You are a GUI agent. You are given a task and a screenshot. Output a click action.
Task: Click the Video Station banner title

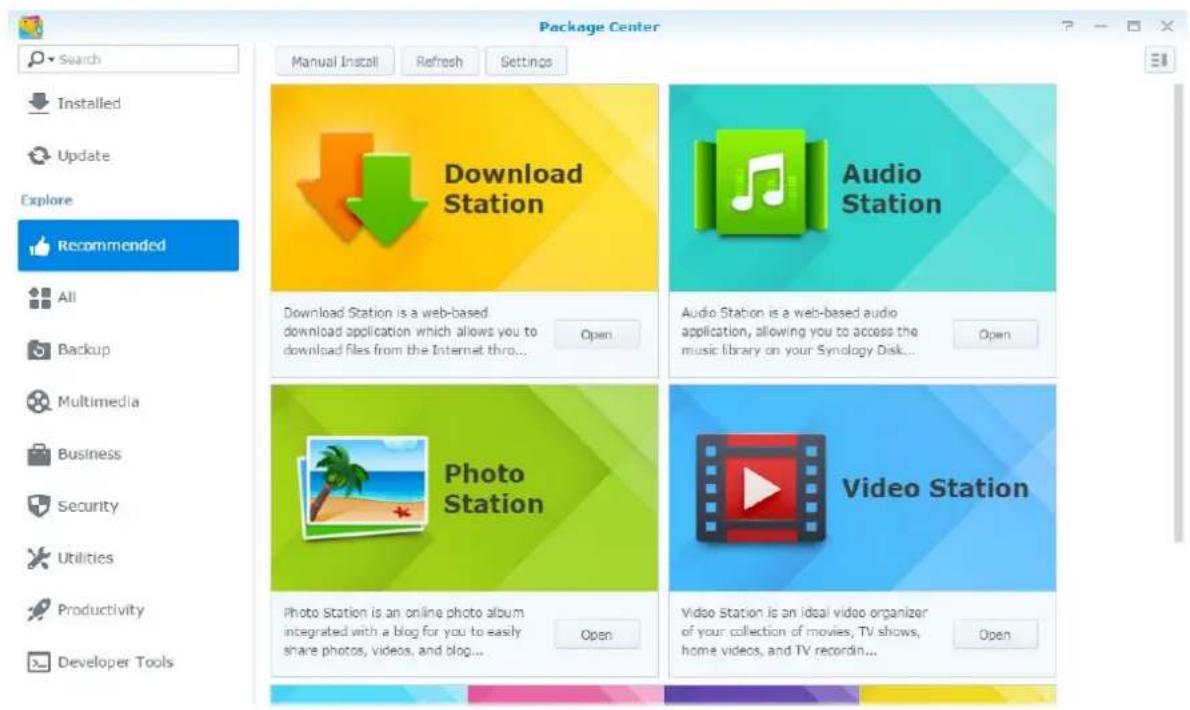click(x=935, y=488)
